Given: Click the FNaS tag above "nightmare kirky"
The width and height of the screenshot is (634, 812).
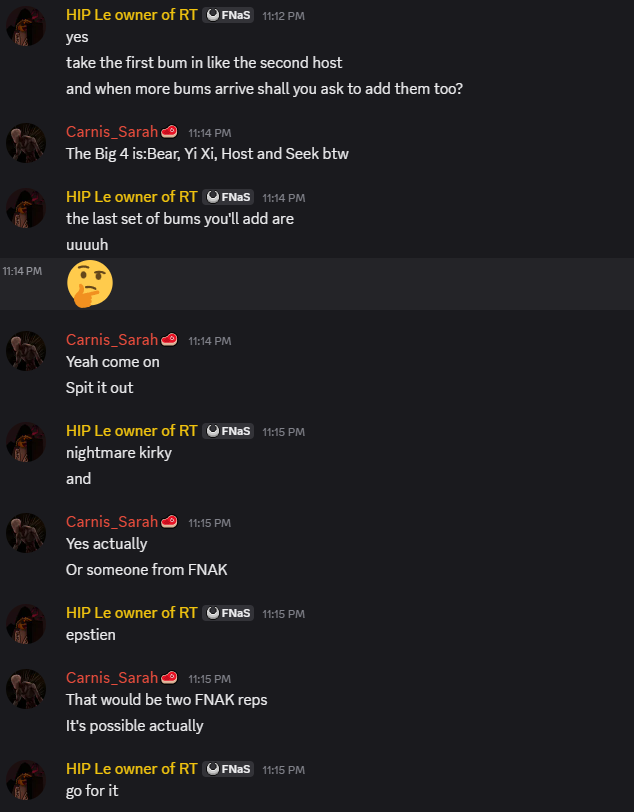Looking at the screenshot, I should click(228, 431).
